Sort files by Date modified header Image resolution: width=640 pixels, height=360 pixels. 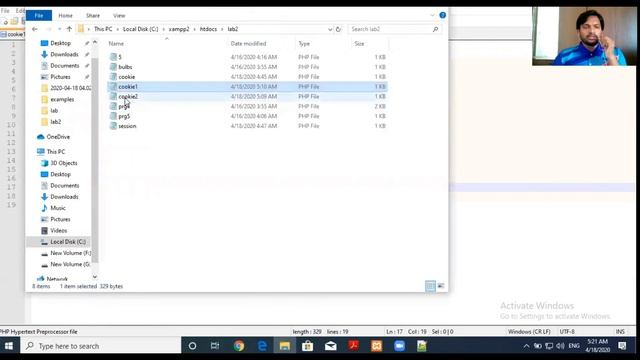click(248, 44)
